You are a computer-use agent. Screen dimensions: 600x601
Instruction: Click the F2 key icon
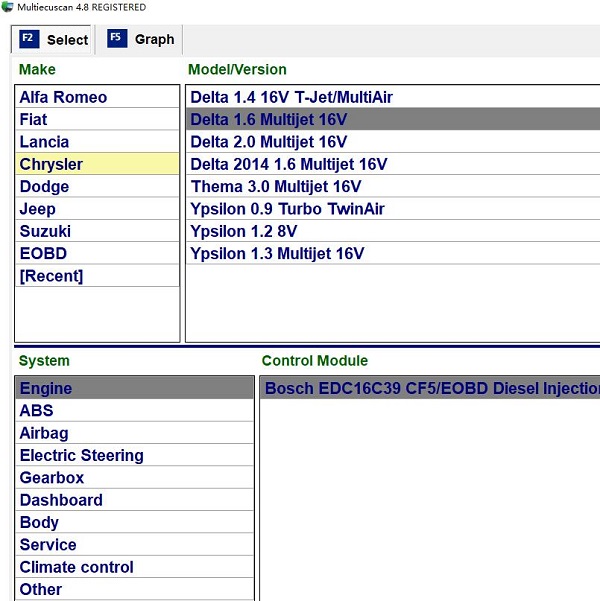(x=29, y=39)
